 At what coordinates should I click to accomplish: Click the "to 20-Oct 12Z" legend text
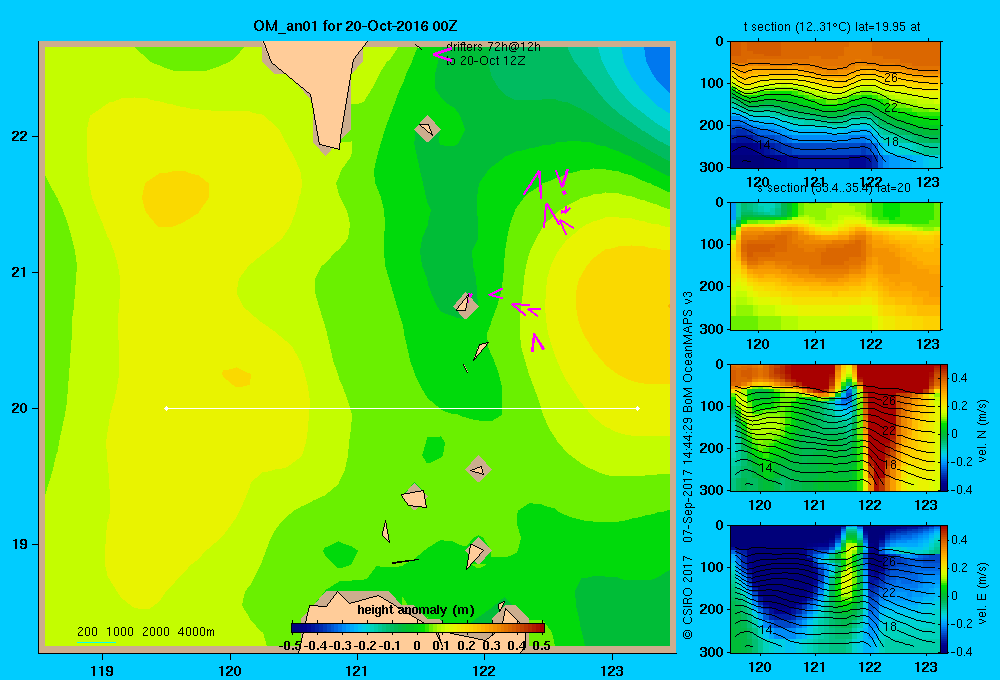(485, 61)
